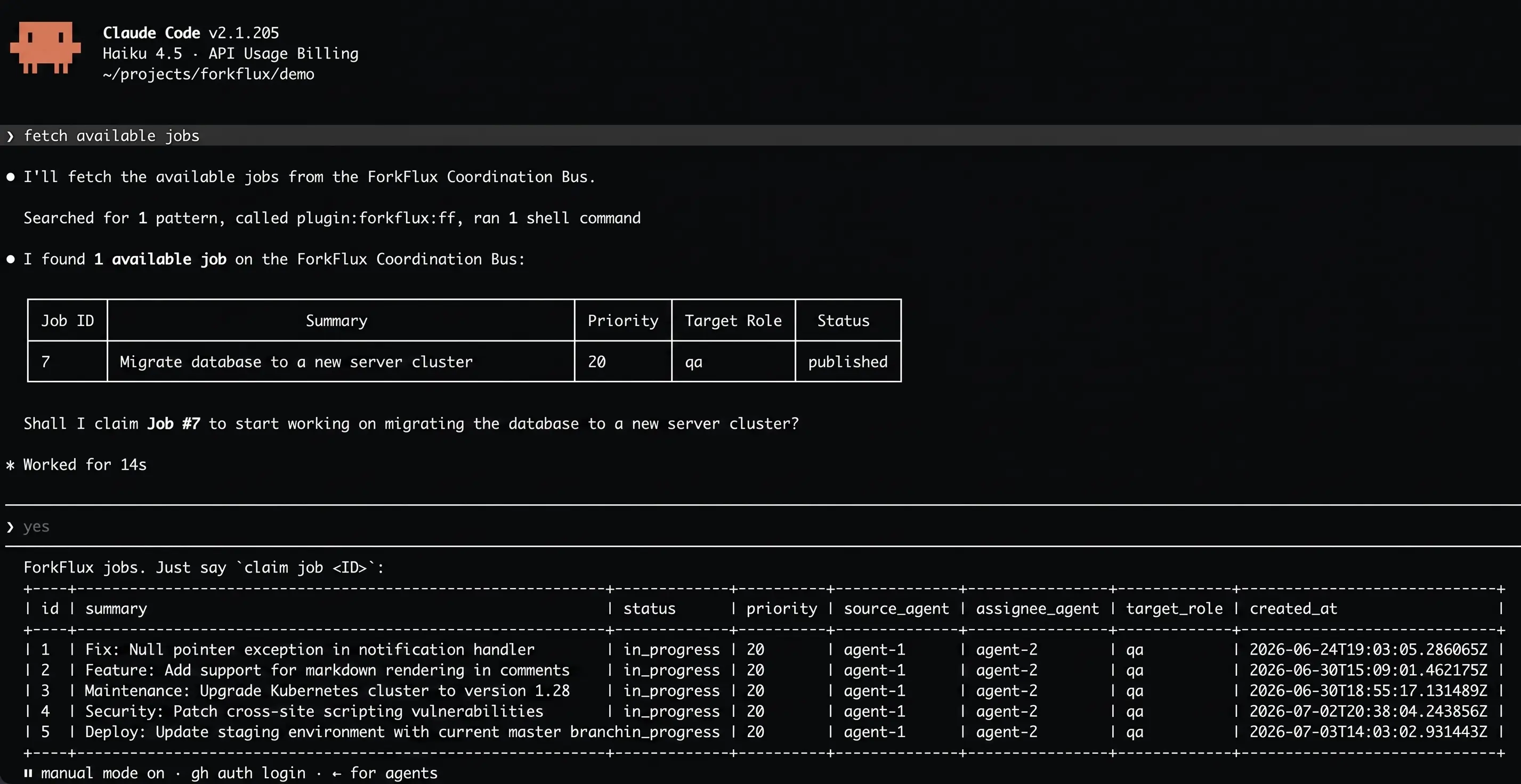Click 'Haiku 4.5 · API Usage Billing' line
This screenshot has width=1521, height=784.
pyautogui.click(x=230, y=54)
